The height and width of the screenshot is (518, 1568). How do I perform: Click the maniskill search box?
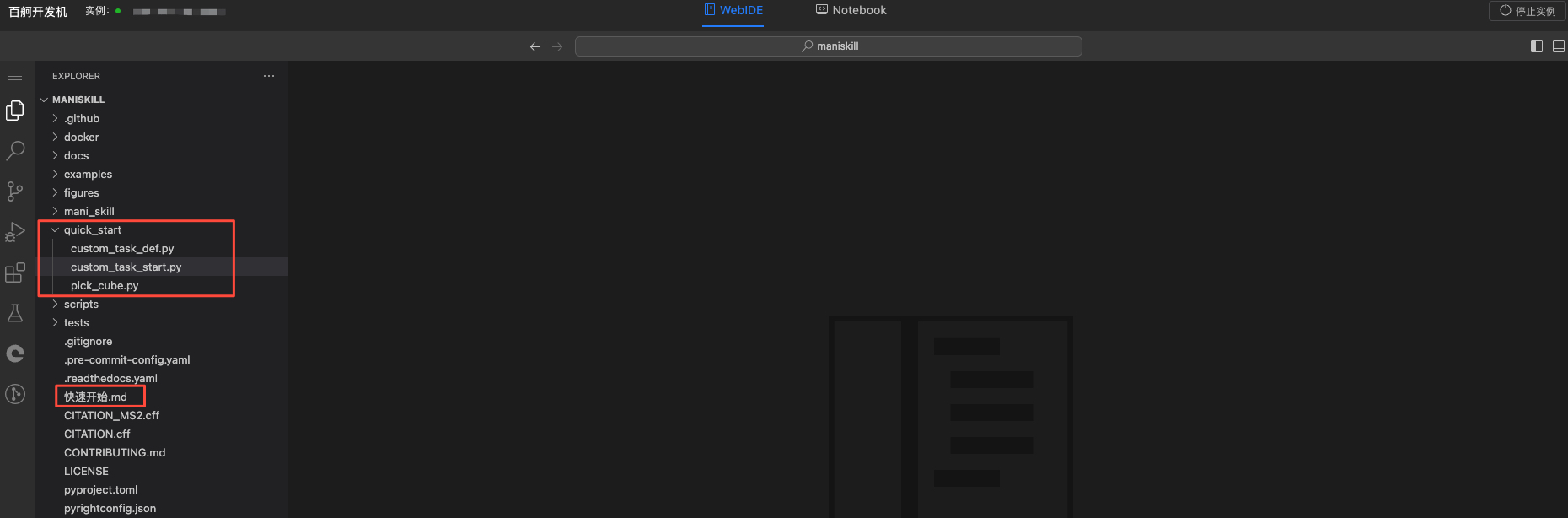828,46
